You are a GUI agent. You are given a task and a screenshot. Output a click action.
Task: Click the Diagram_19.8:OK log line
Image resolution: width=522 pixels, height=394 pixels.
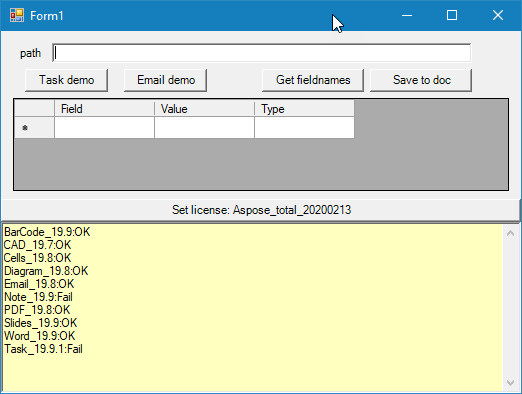(x=46, y=271)
